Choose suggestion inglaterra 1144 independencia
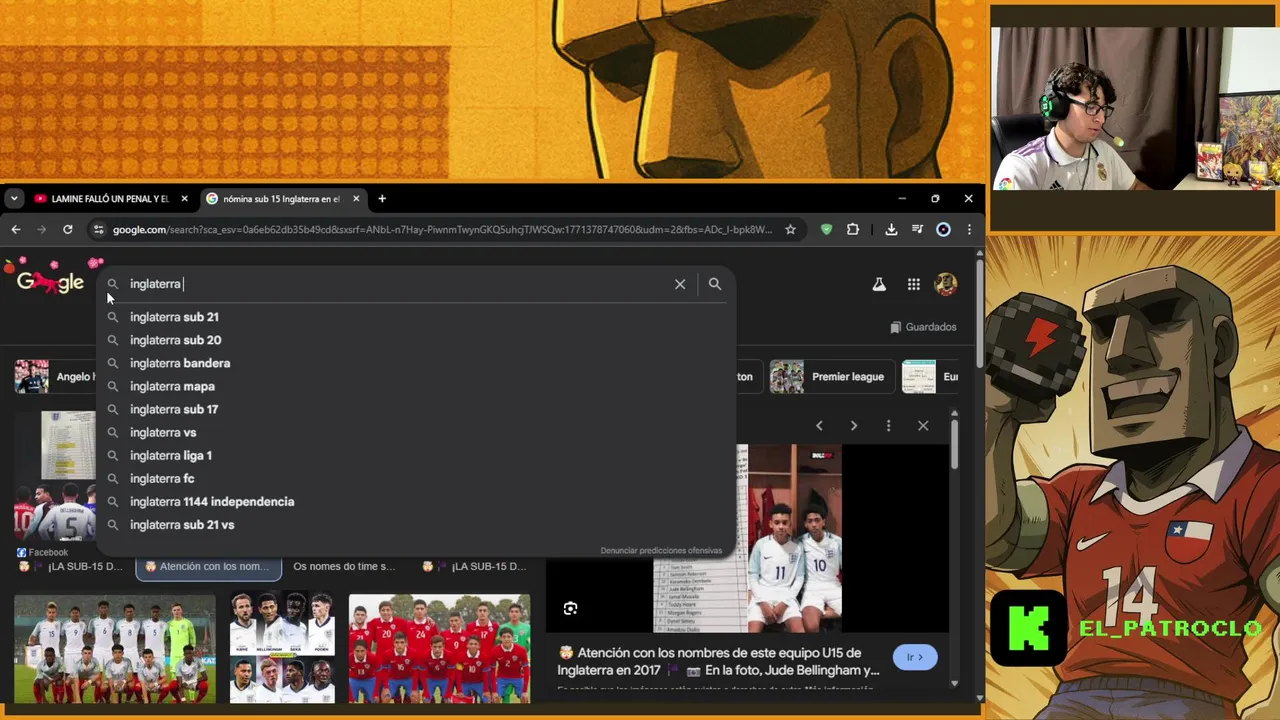 (415, 501)
